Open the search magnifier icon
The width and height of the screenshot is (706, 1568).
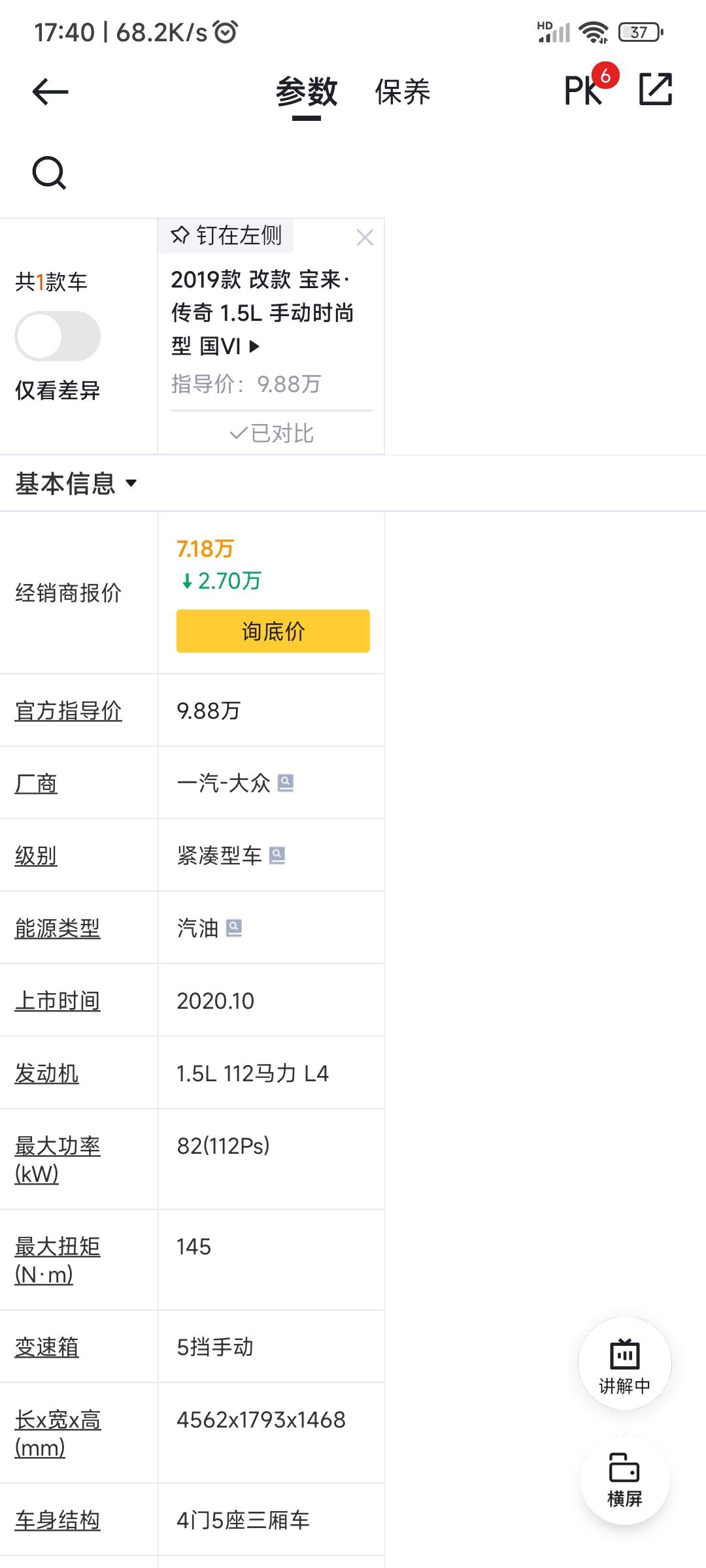click(x=49, y=173)
